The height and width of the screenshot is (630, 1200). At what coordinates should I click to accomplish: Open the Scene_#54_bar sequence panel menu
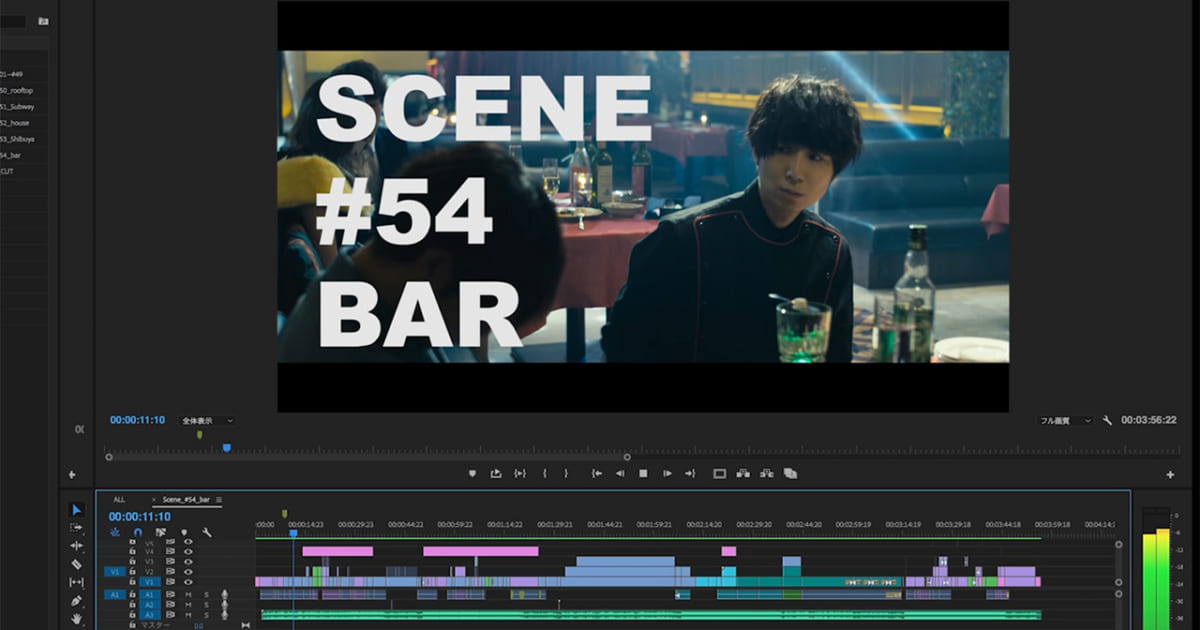coord(219,499)
